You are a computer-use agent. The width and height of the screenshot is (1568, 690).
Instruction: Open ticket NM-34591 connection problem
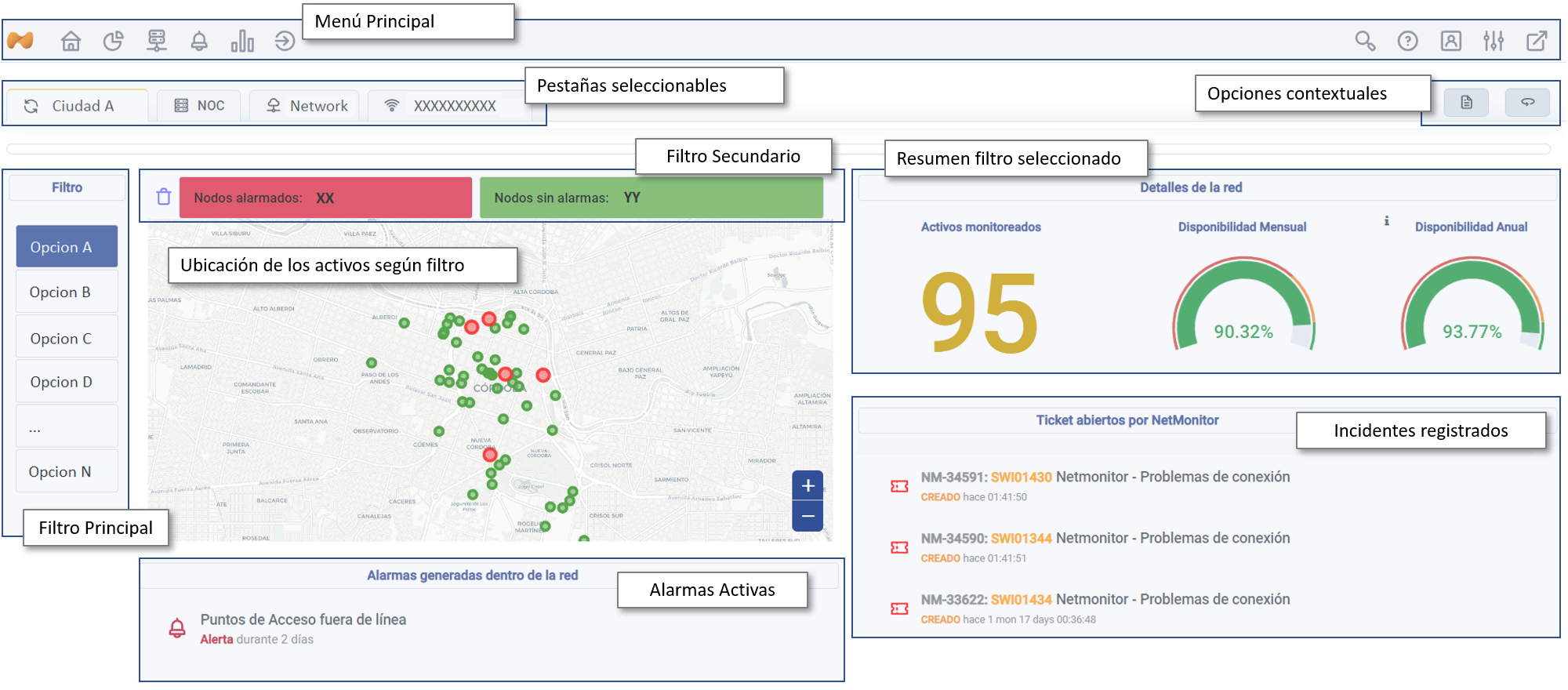pos(1104,477)
